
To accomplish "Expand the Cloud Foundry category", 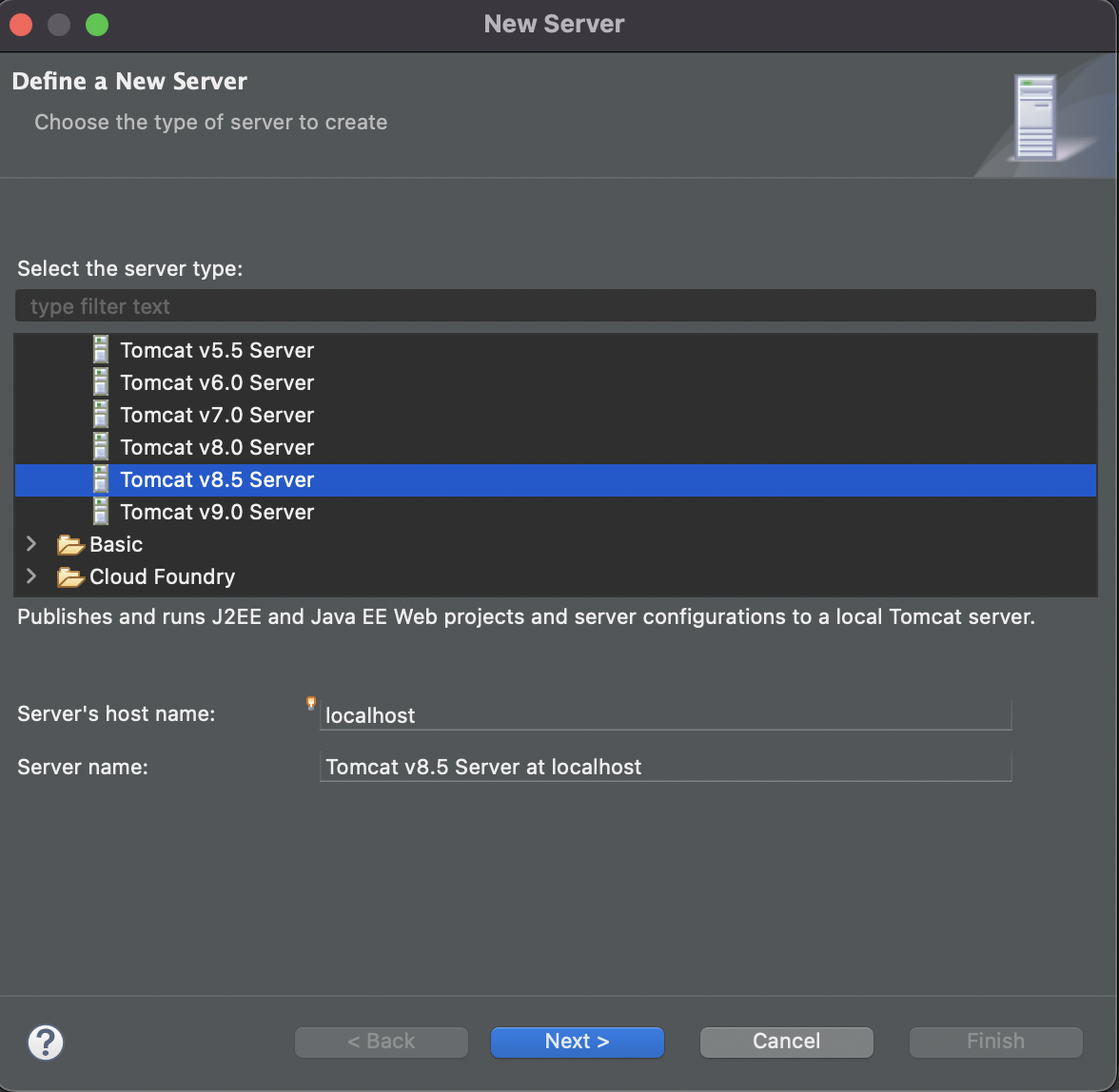I will (31, 576).
